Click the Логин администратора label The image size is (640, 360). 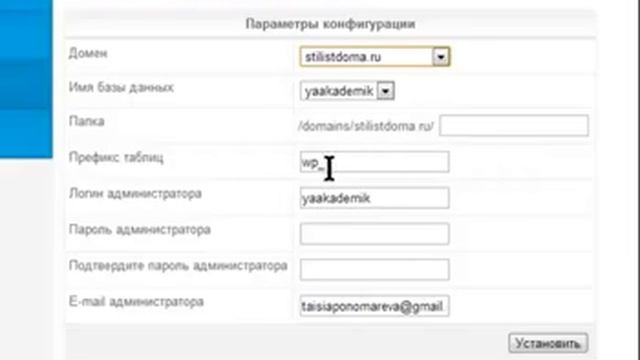pos(135,193)
